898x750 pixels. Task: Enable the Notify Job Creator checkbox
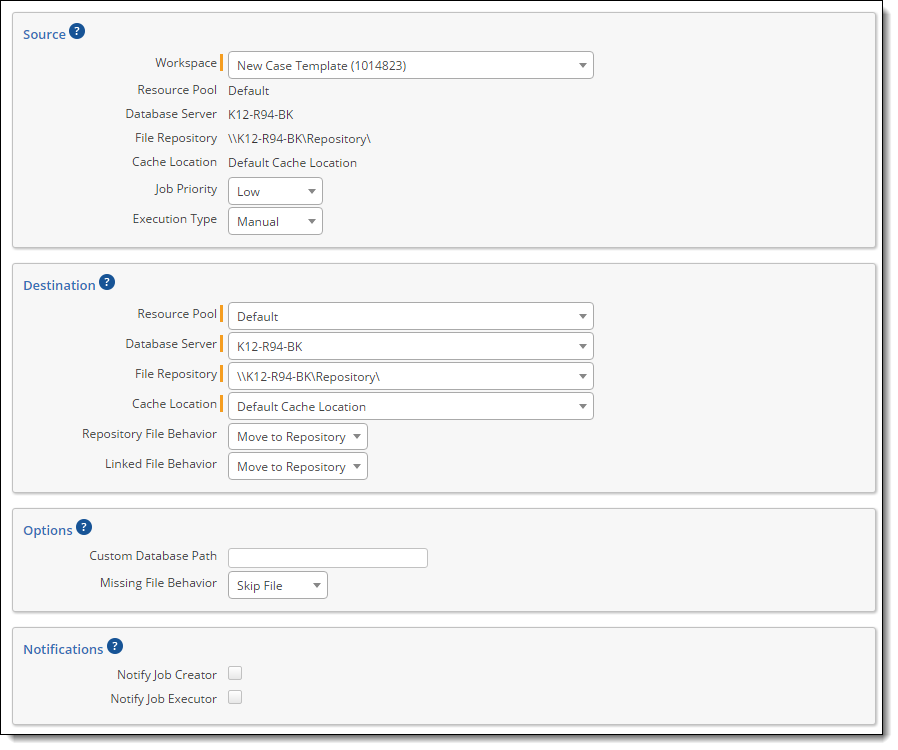click(235, 674)
